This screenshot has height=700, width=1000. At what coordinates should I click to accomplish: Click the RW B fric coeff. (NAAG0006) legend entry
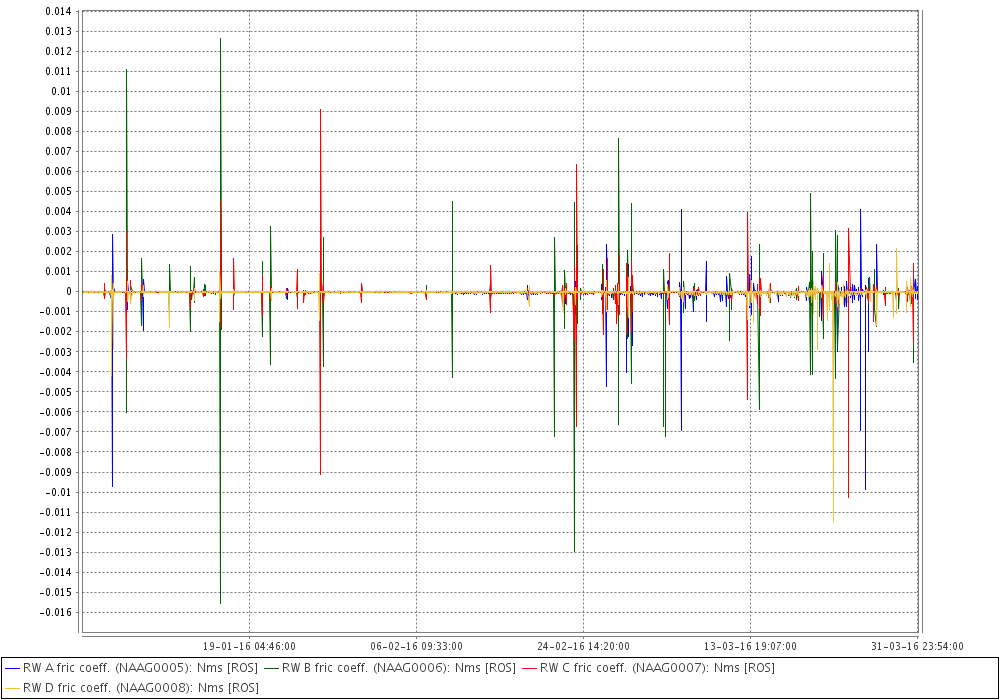pos(390,668)
